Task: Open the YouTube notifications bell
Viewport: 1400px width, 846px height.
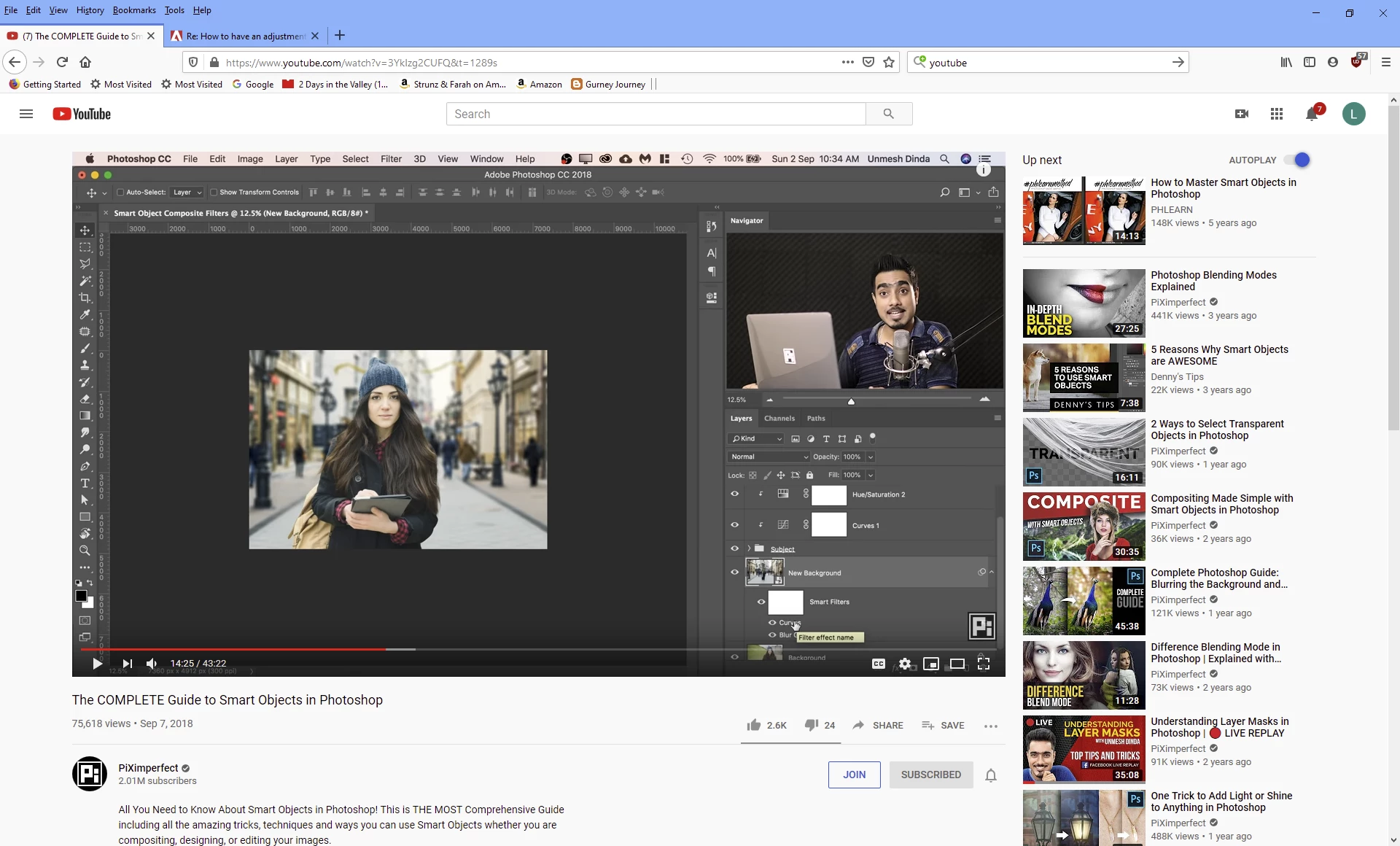Action: 1311,115
